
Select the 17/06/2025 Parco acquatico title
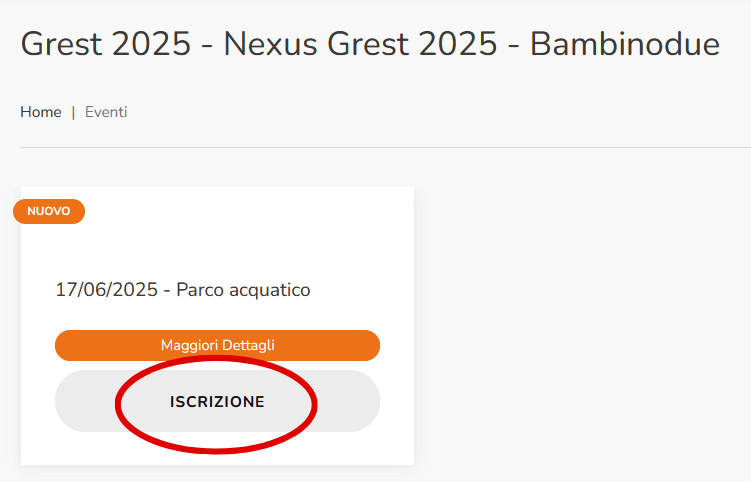coord(183,290)
